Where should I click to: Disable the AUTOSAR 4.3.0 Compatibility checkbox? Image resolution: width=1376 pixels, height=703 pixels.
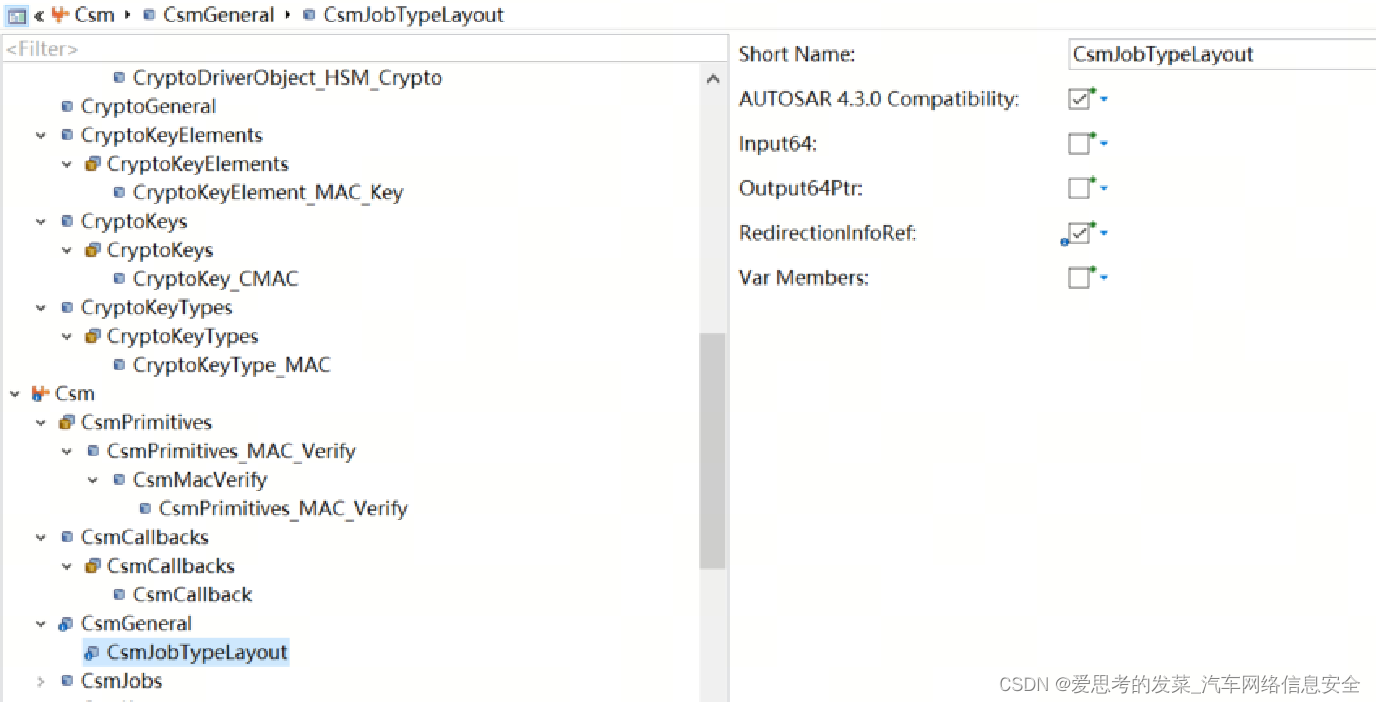(1081, 99)
